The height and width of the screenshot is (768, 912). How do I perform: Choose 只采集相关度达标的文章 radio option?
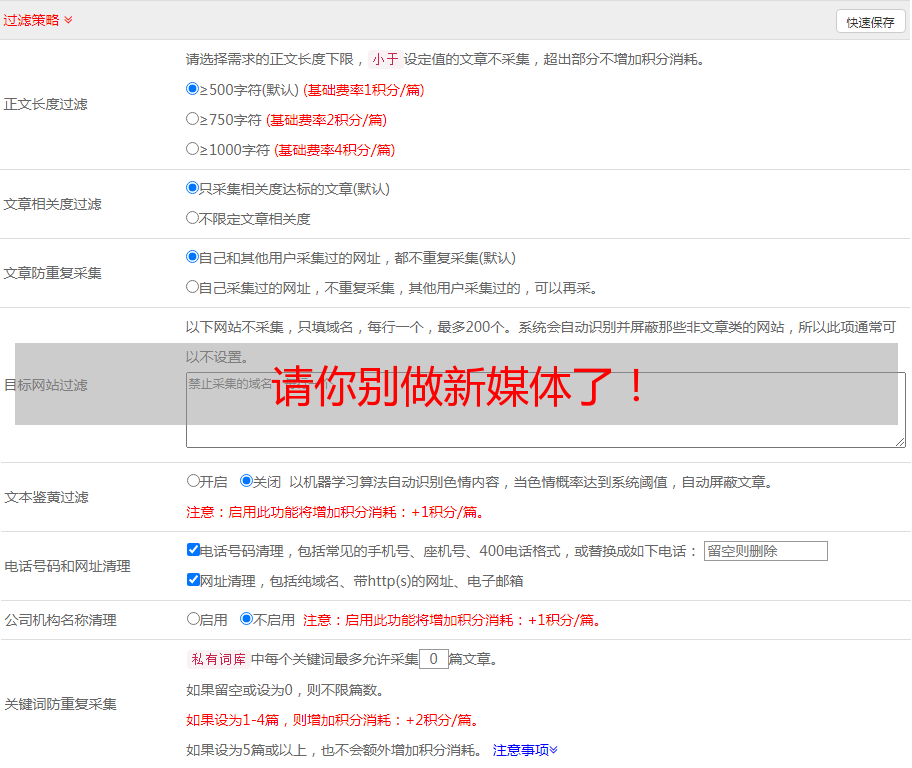[x=193, y=188]
